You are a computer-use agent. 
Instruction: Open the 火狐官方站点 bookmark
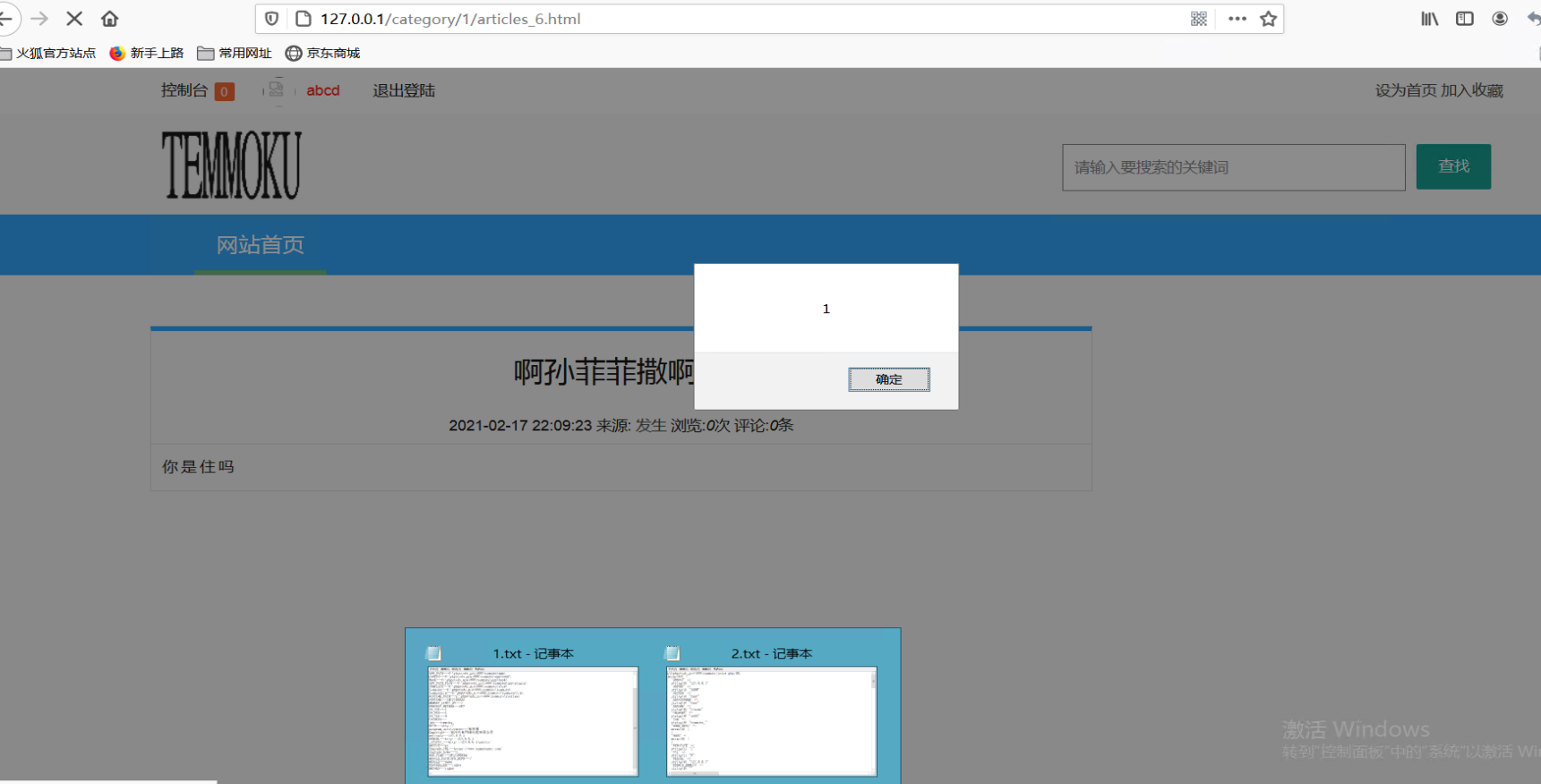pos(48,53)
